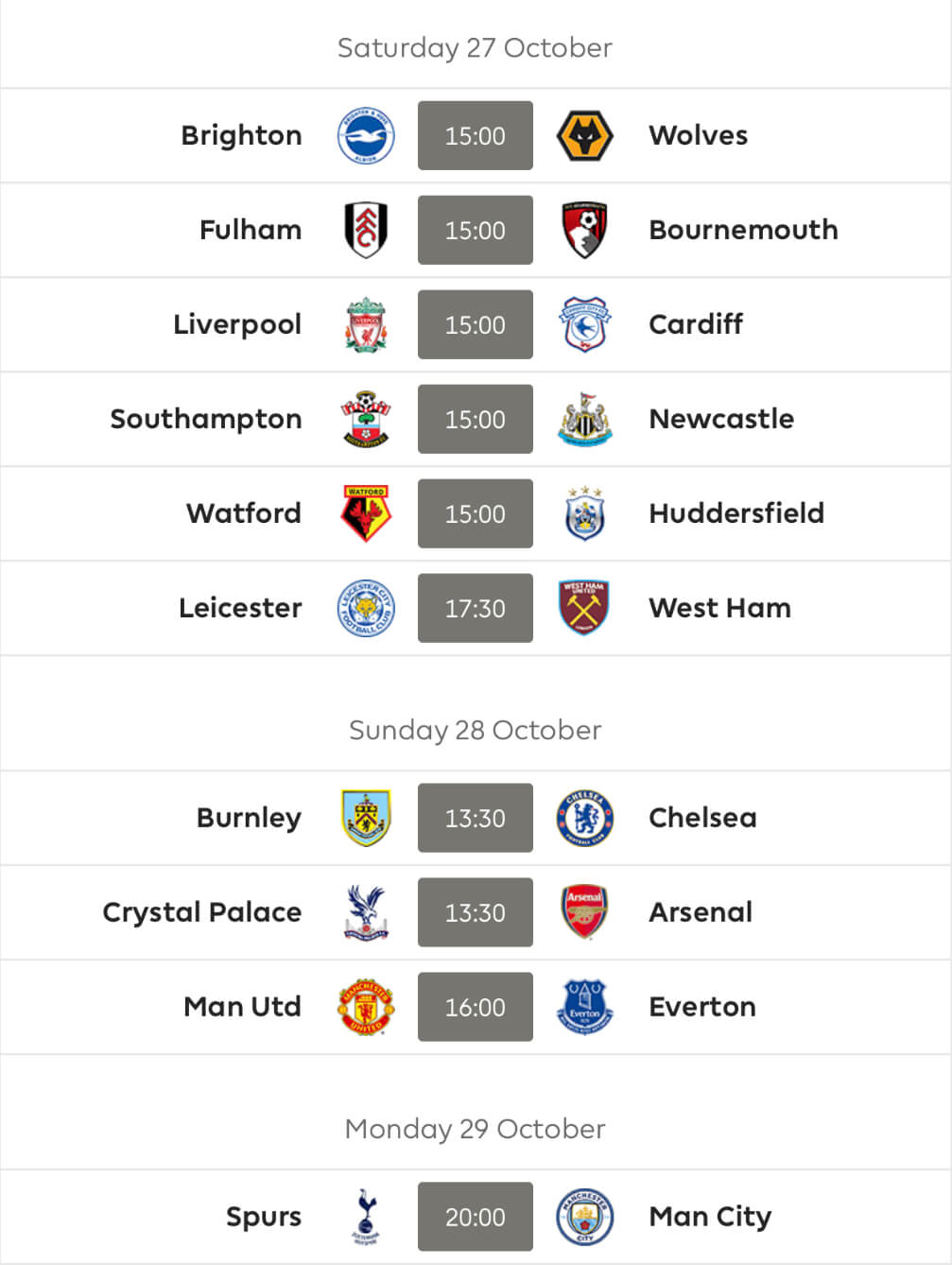Open the Man City badge
The width and height of the screenshot is (952, 1265).
point(584,1217)
